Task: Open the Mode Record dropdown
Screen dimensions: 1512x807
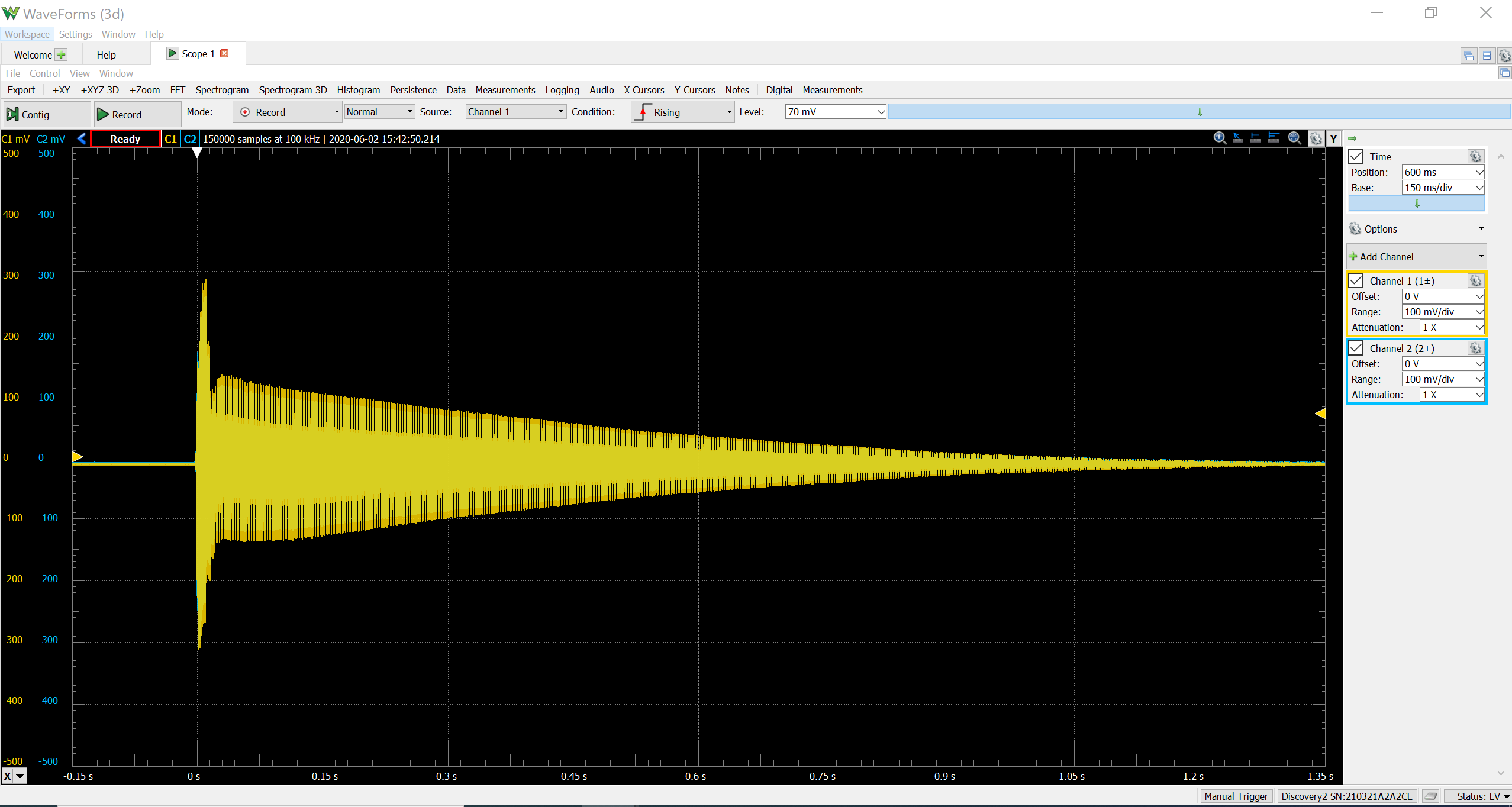Action: [288, 112]
